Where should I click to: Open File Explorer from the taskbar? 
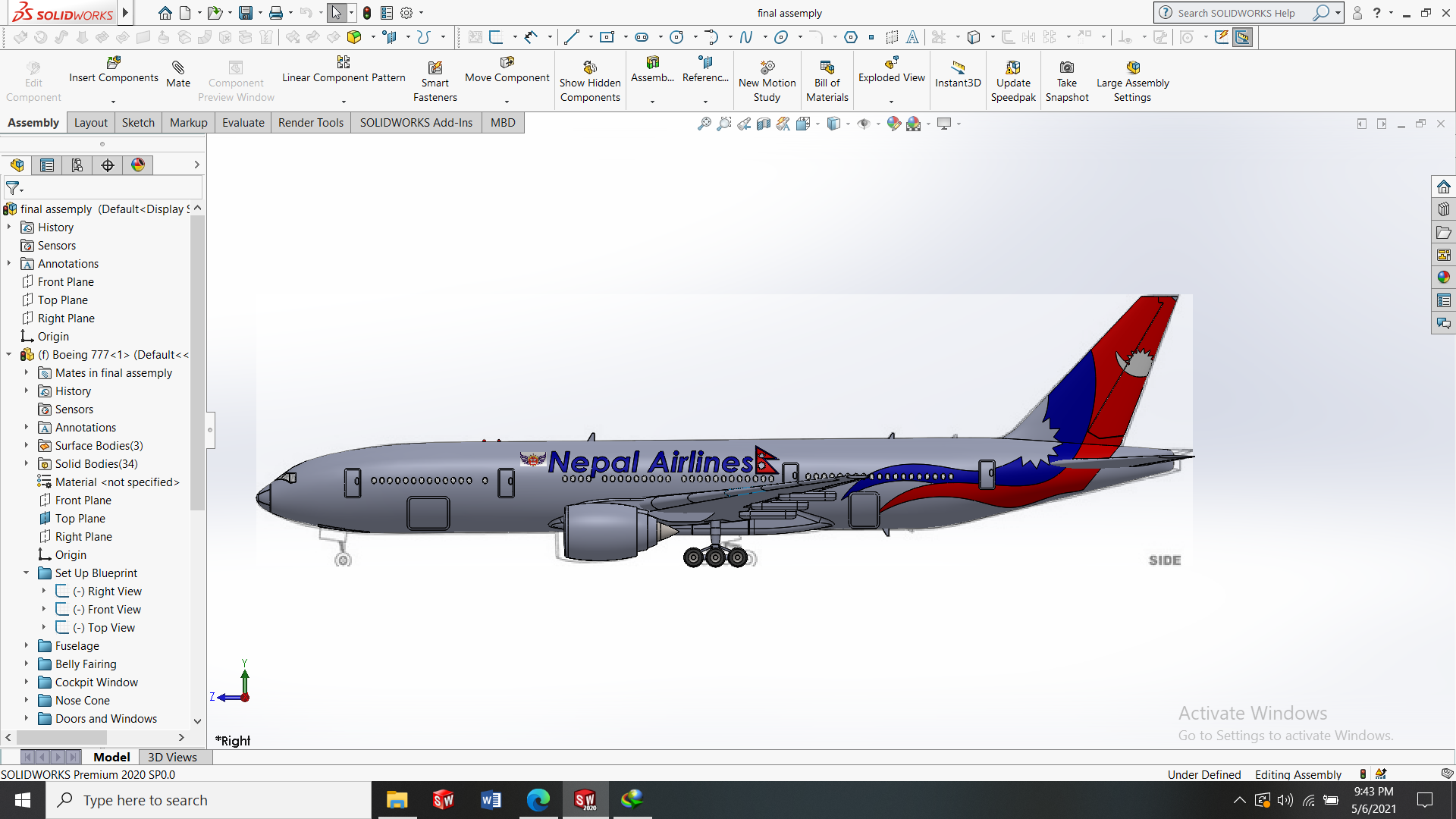click(x=397, y=800)
